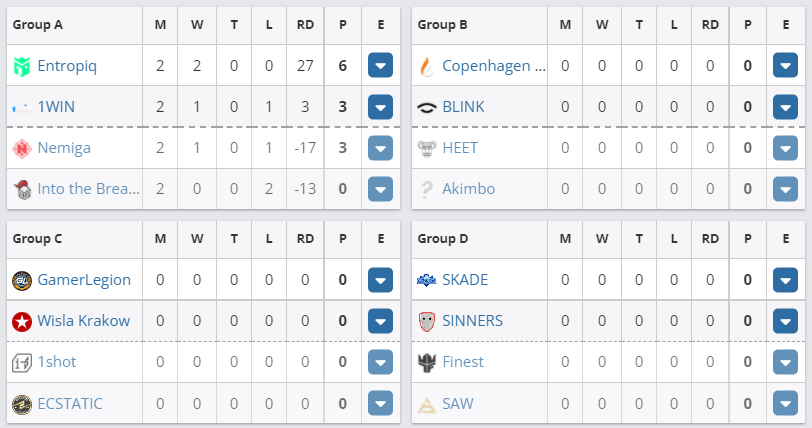
Task: Click the RD column header in Group D
Action: (x=710, y=239)
